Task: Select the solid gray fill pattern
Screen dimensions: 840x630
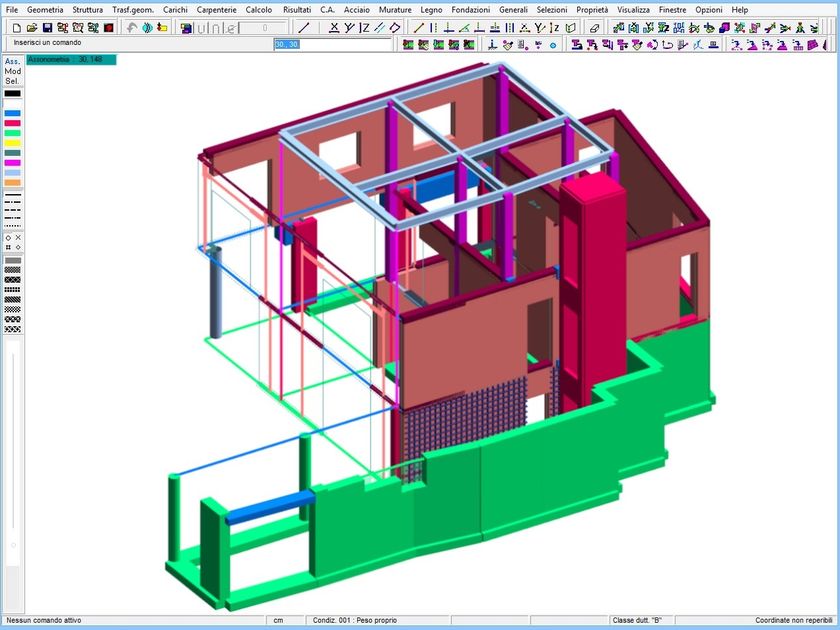Action: (x=12, y=260)
